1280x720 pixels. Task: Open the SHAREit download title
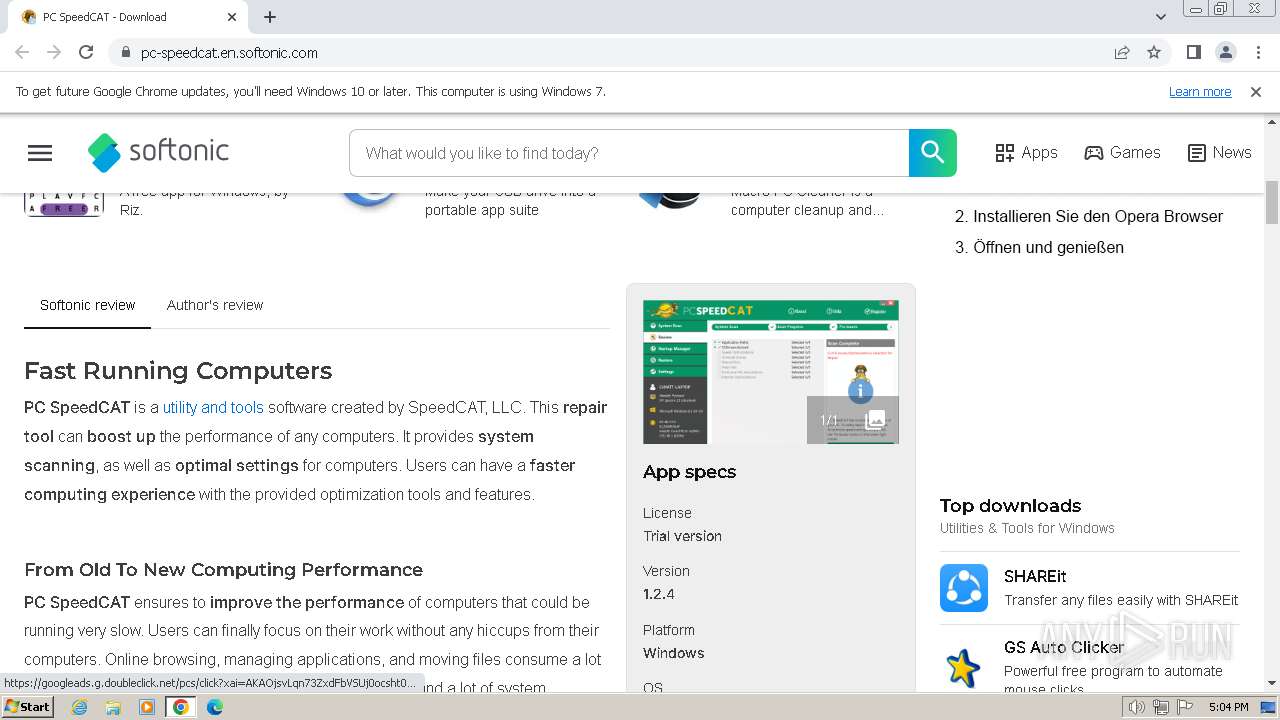tap(1035, 576)
